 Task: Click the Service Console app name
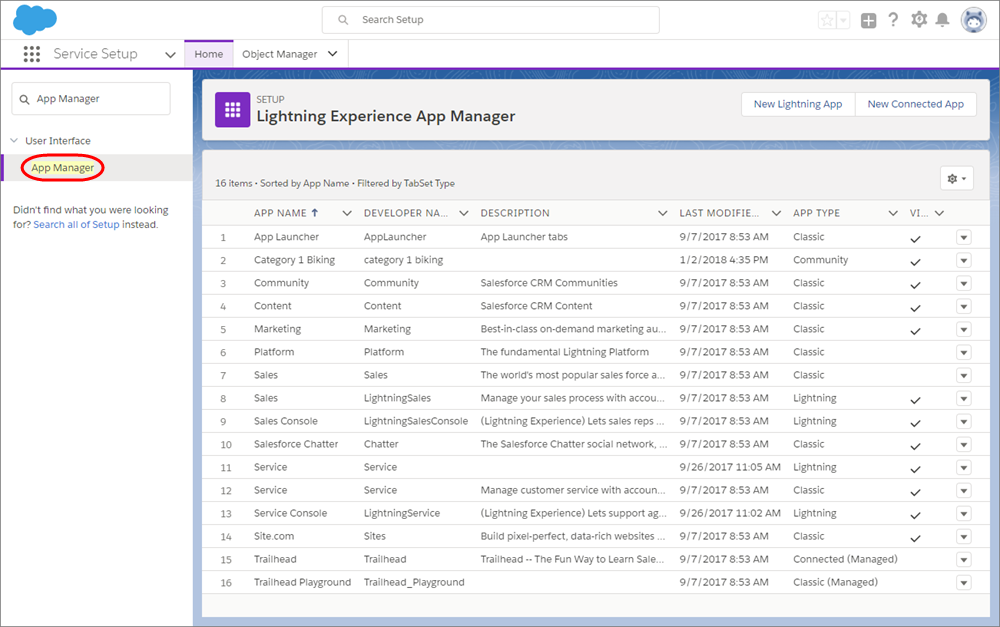point(290,513)
